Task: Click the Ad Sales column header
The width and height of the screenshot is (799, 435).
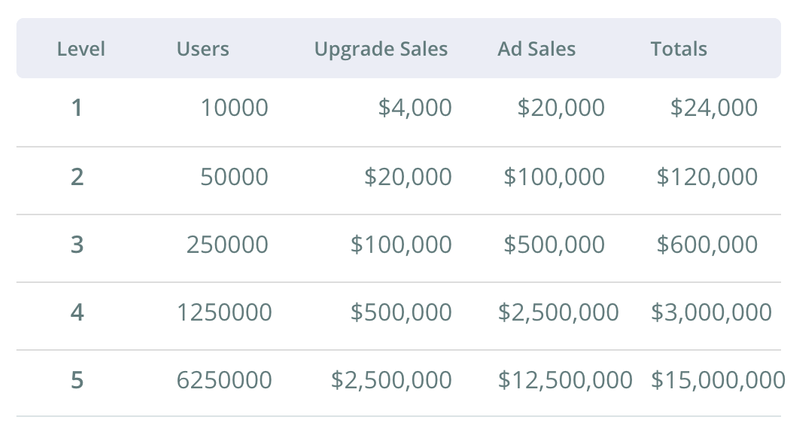Action: click(x=537, y=49)
